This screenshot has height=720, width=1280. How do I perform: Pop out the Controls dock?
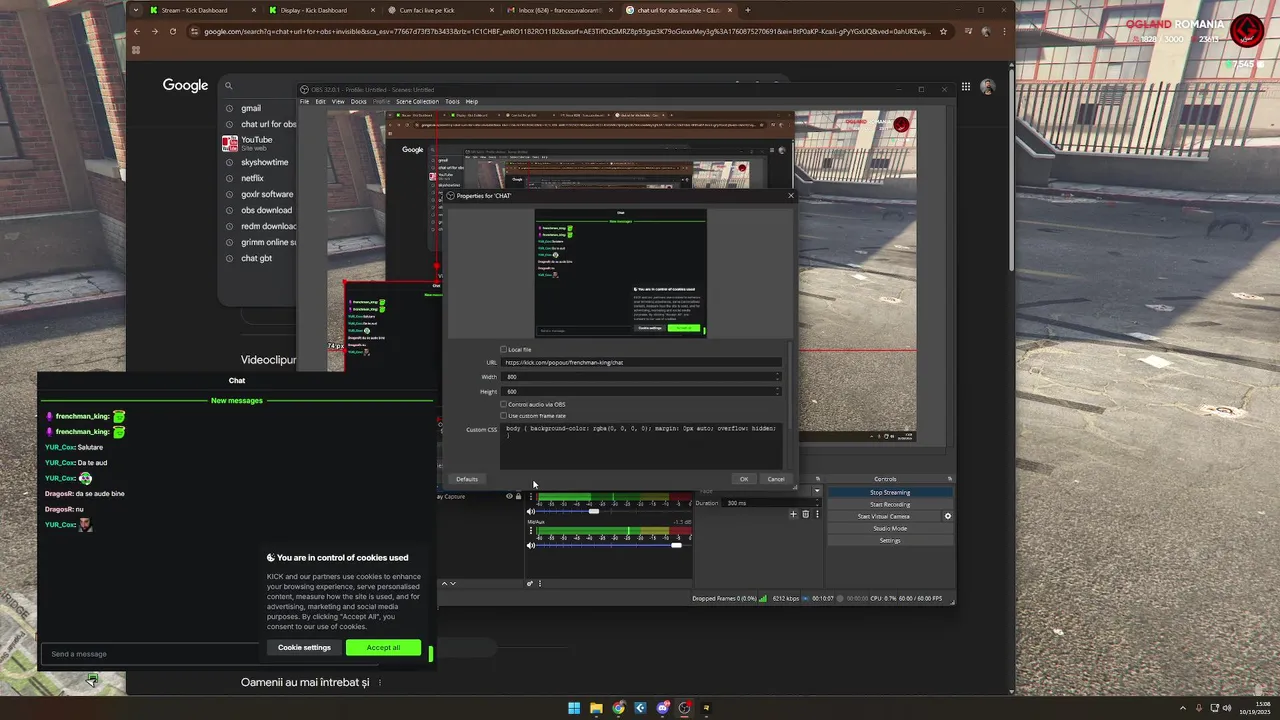click(x=949, y=479)
